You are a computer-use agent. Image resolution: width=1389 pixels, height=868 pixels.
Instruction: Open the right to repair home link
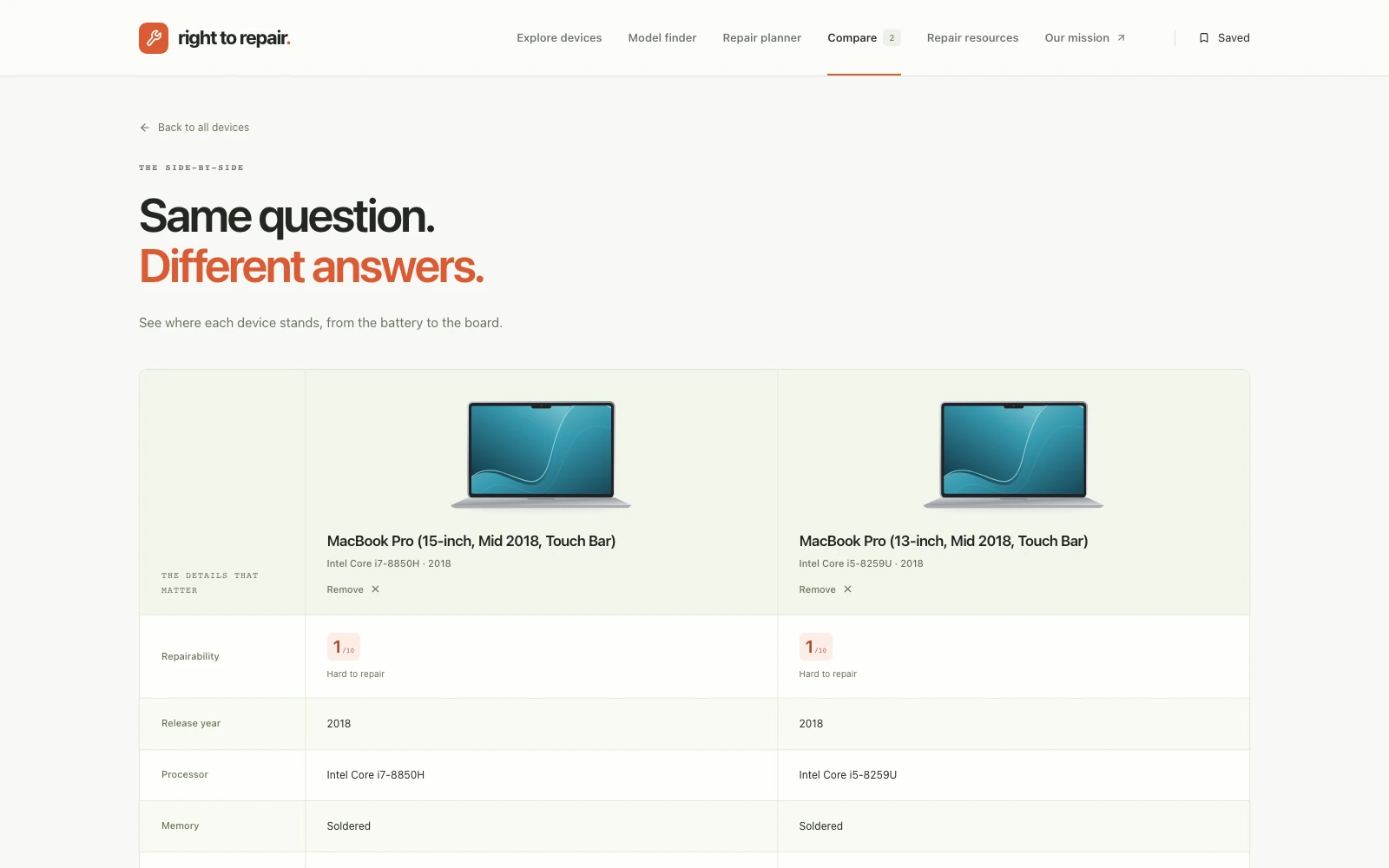(x=214, y=38)
